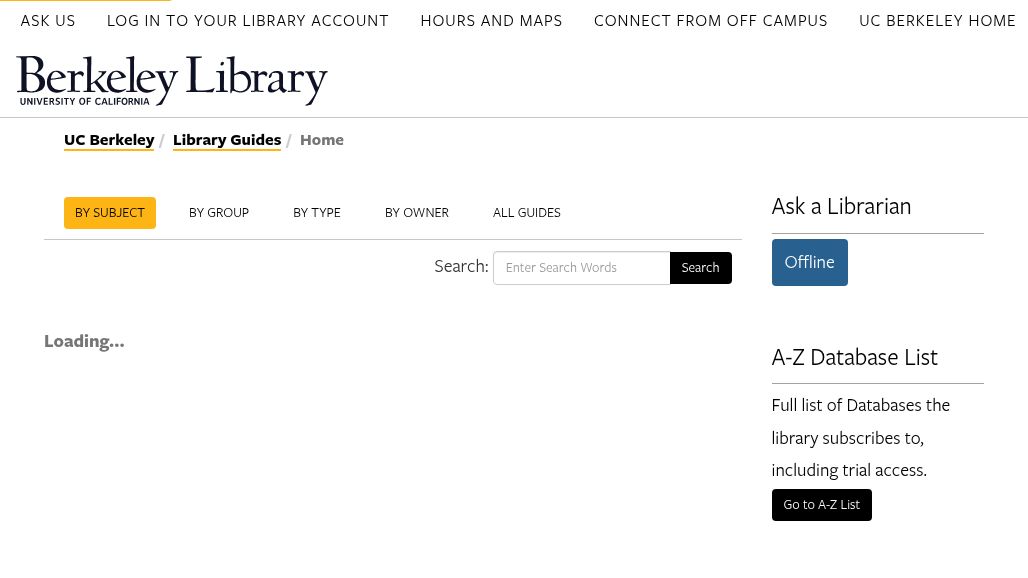Click the UC Berkeley breadcrumb link

pos(109,140)
